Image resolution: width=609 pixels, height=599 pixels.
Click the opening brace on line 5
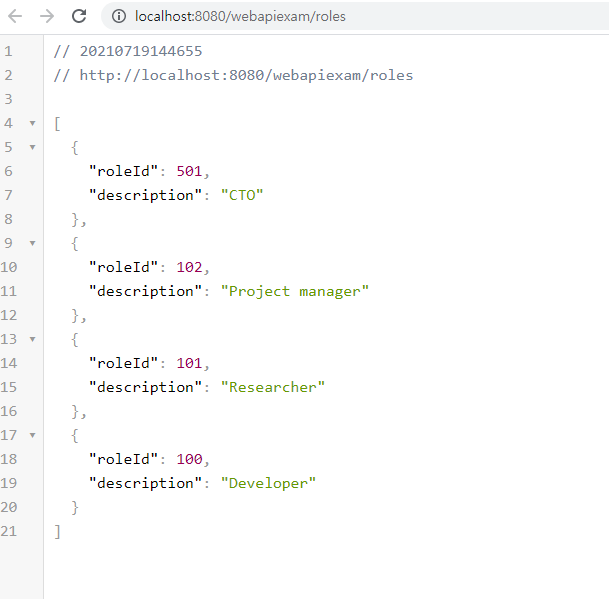click(x=75, y=148)
